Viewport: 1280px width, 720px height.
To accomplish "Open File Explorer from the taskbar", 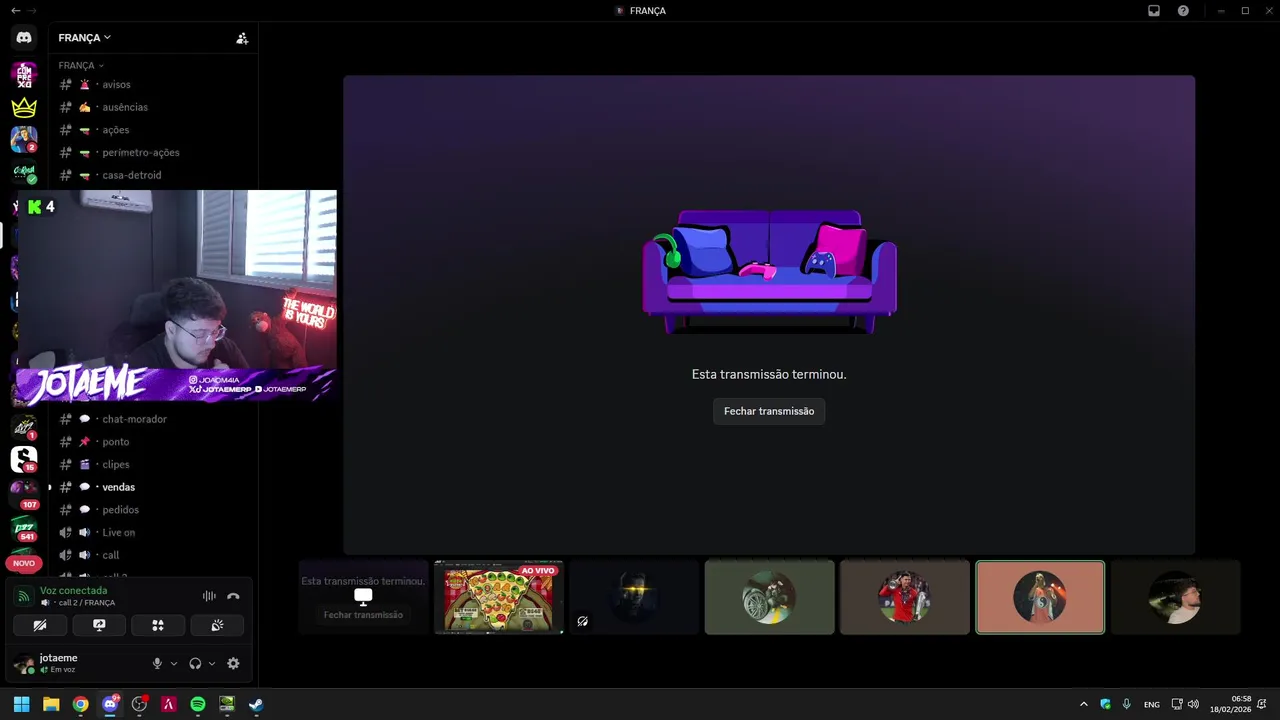I will [x=51, y=704].
